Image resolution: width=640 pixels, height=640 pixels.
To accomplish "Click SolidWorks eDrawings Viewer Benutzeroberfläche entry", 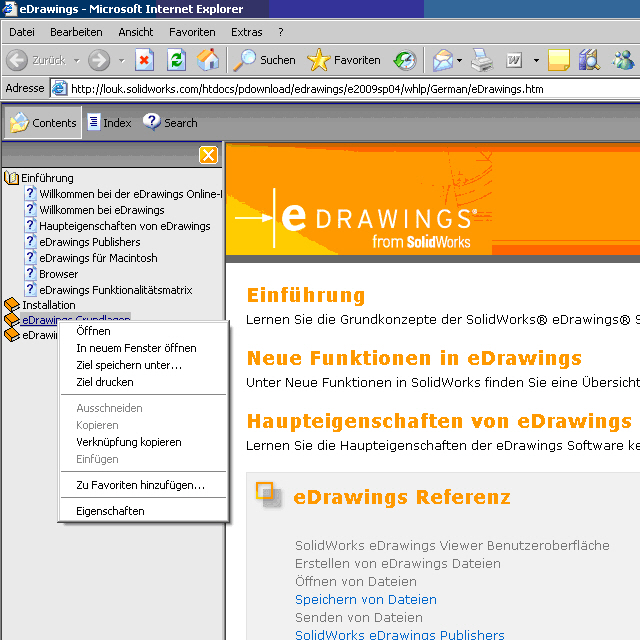I will [452, 546].
